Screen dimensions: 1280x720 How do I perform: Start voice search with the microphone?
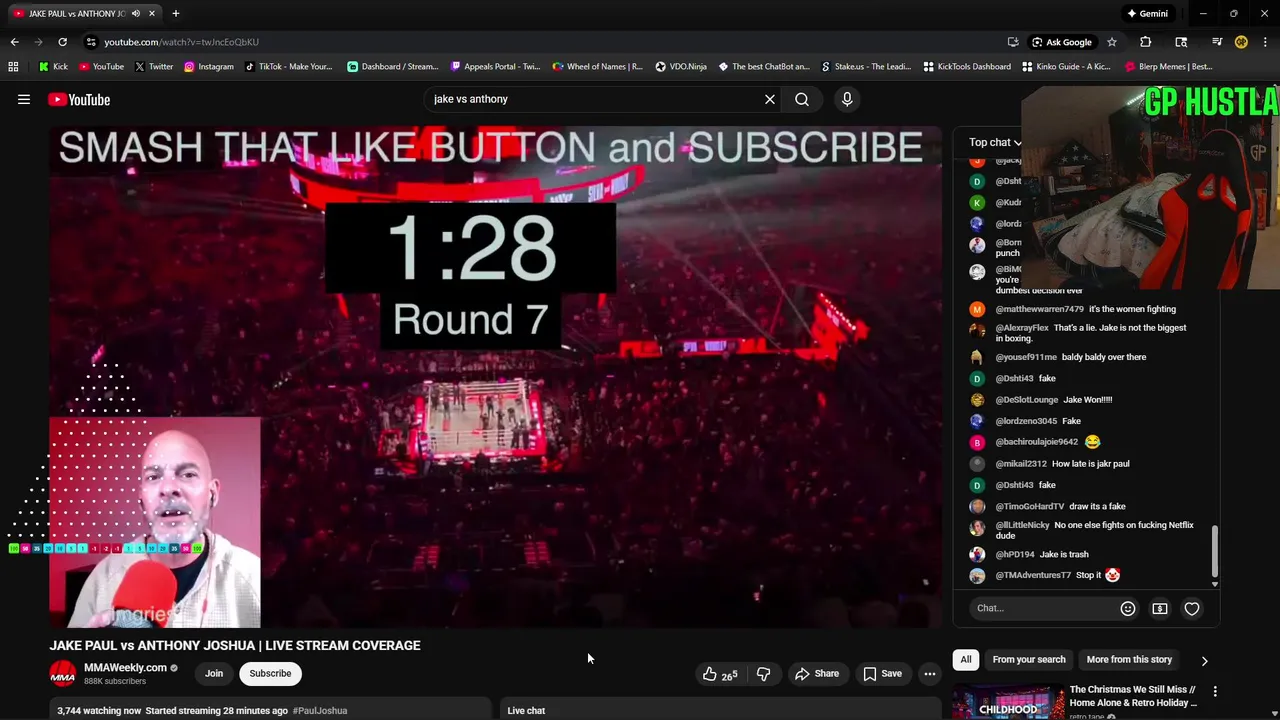(x=847, y=99)
